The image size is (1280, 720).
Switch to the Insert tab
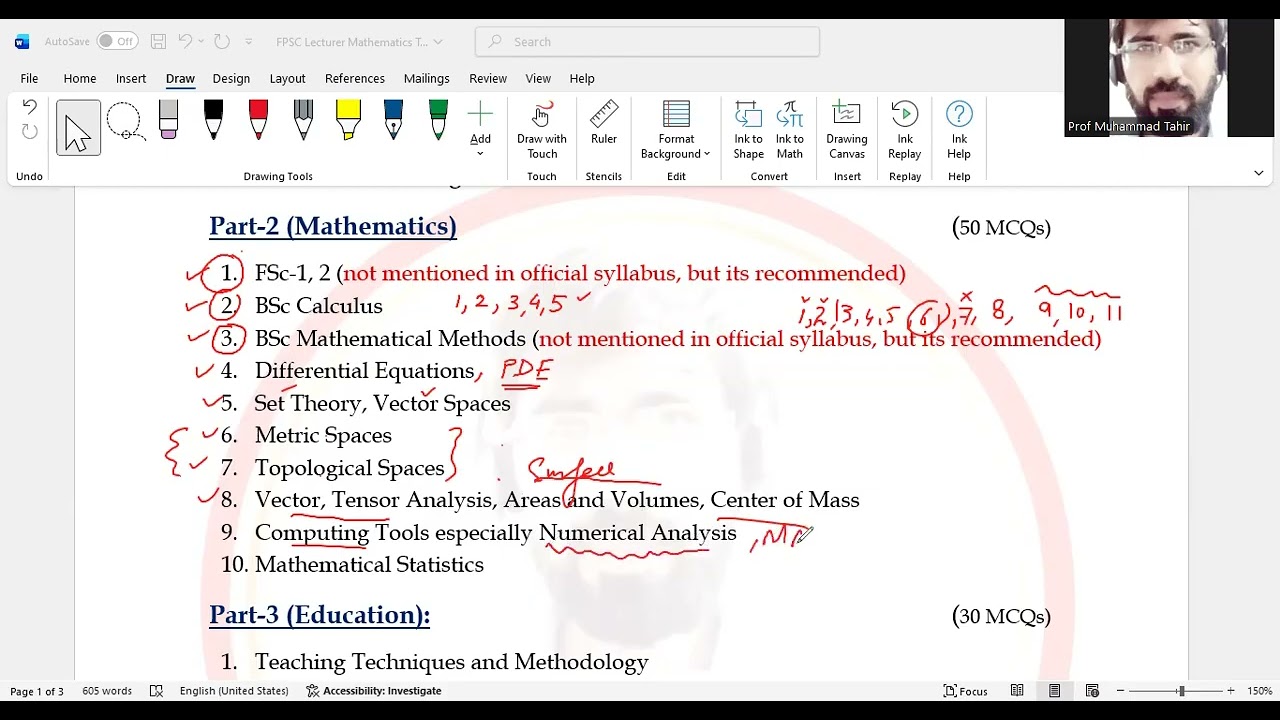coord(131,78)
